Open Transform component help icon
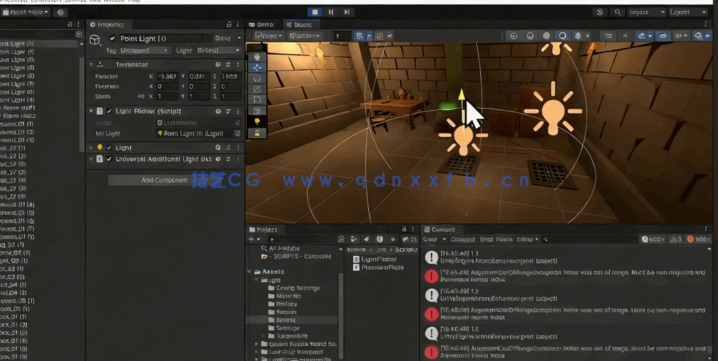The height and width of the screenshot is (361, 718). (x=218, y=65)
